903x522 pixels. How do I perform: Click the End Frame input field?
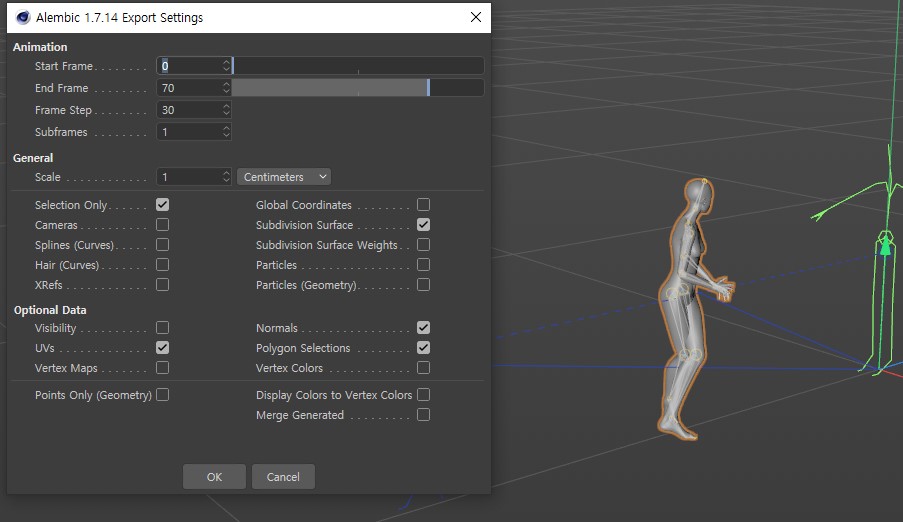tap(189, 88)
